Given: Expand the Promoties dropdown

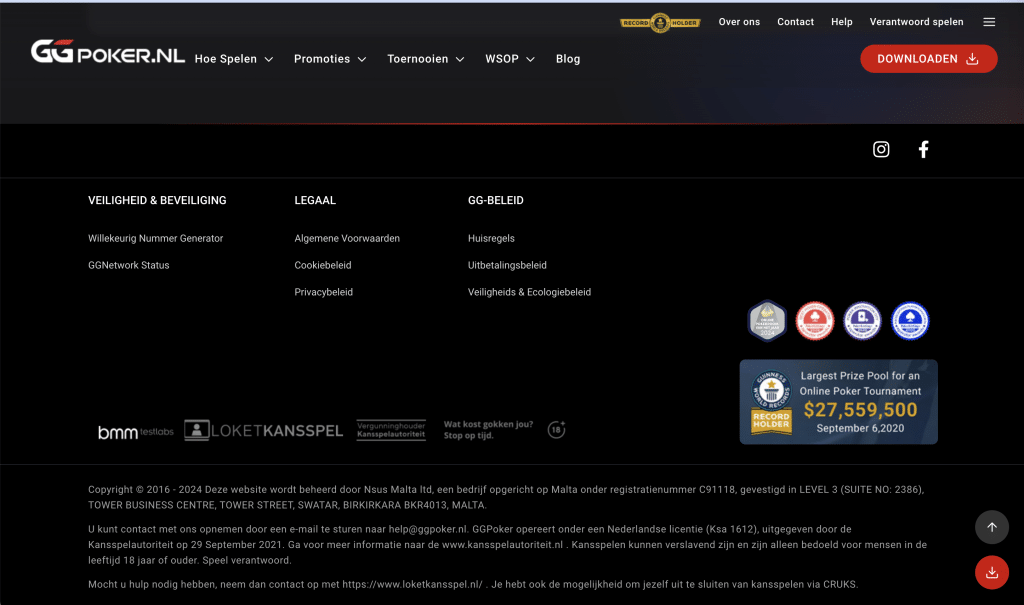Looking at the screenshot, I should pos(330,59).
